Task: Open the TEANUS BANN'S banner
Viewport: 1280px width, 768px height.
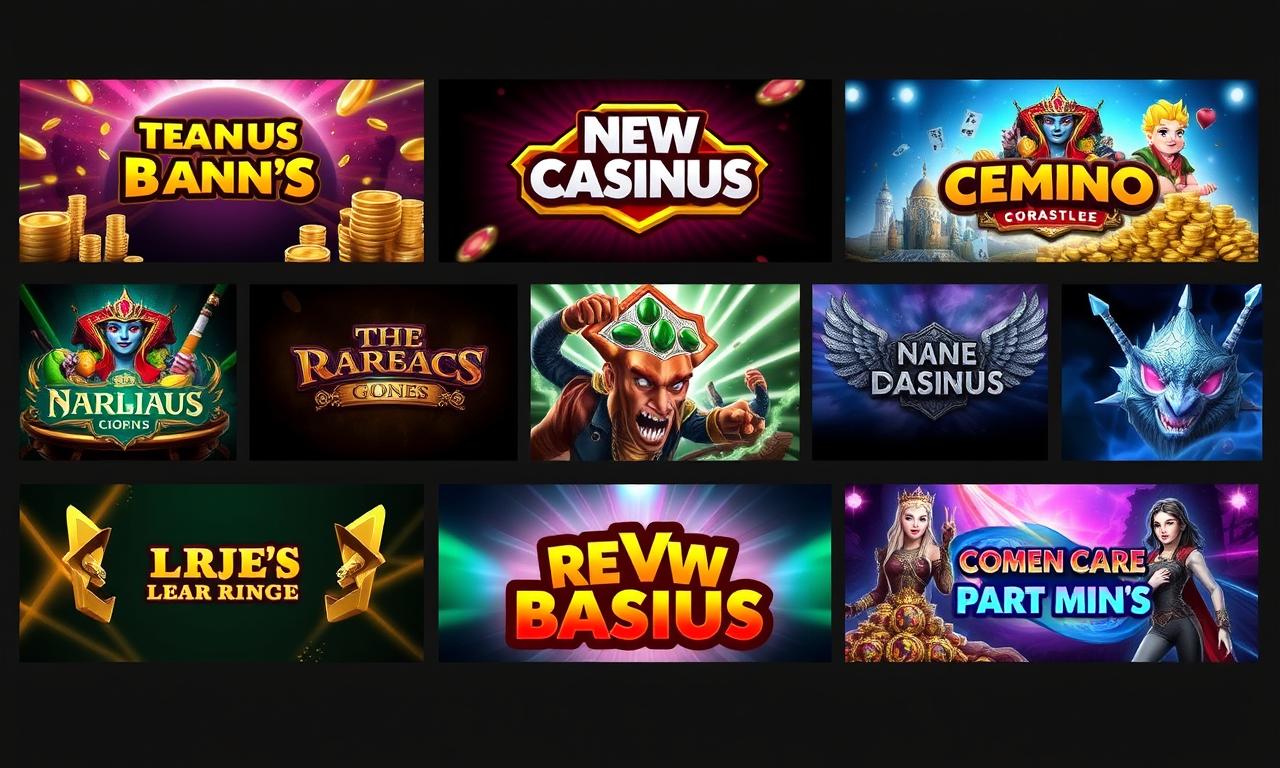Action: click(x=221, y=171)
